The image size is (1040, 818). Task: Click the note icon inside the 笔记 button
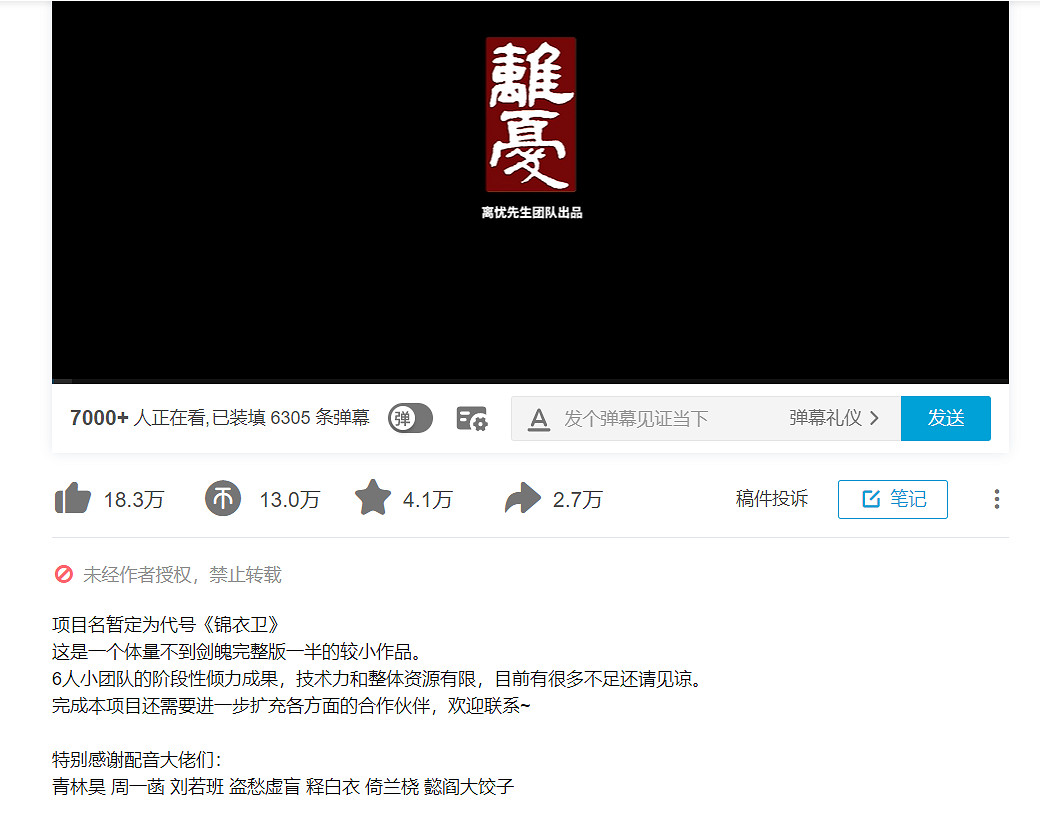click(x=872, y=499)
